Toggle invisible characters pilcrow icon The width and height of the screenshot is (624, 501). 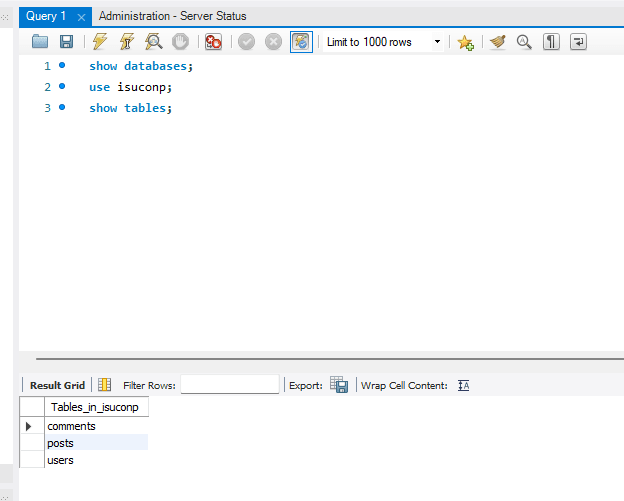point(551,42)
